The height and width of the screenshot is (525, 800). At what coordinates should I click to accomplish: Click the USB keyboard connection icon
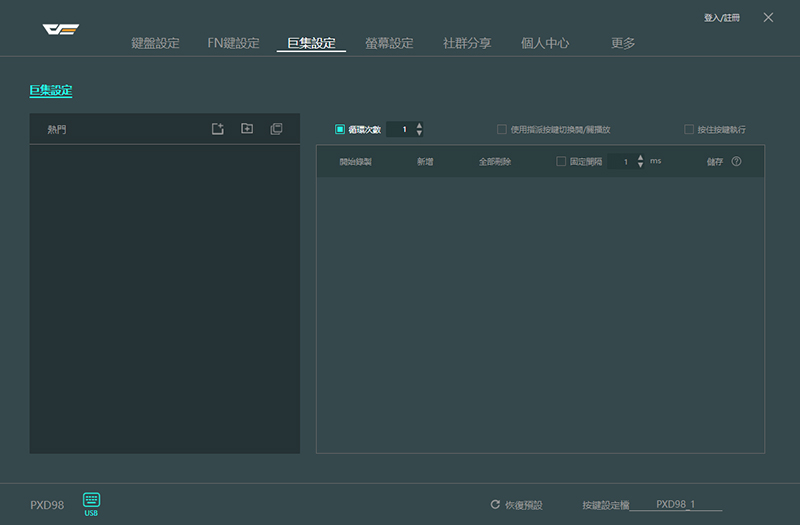pyautogui.click(x=91, y=505)
